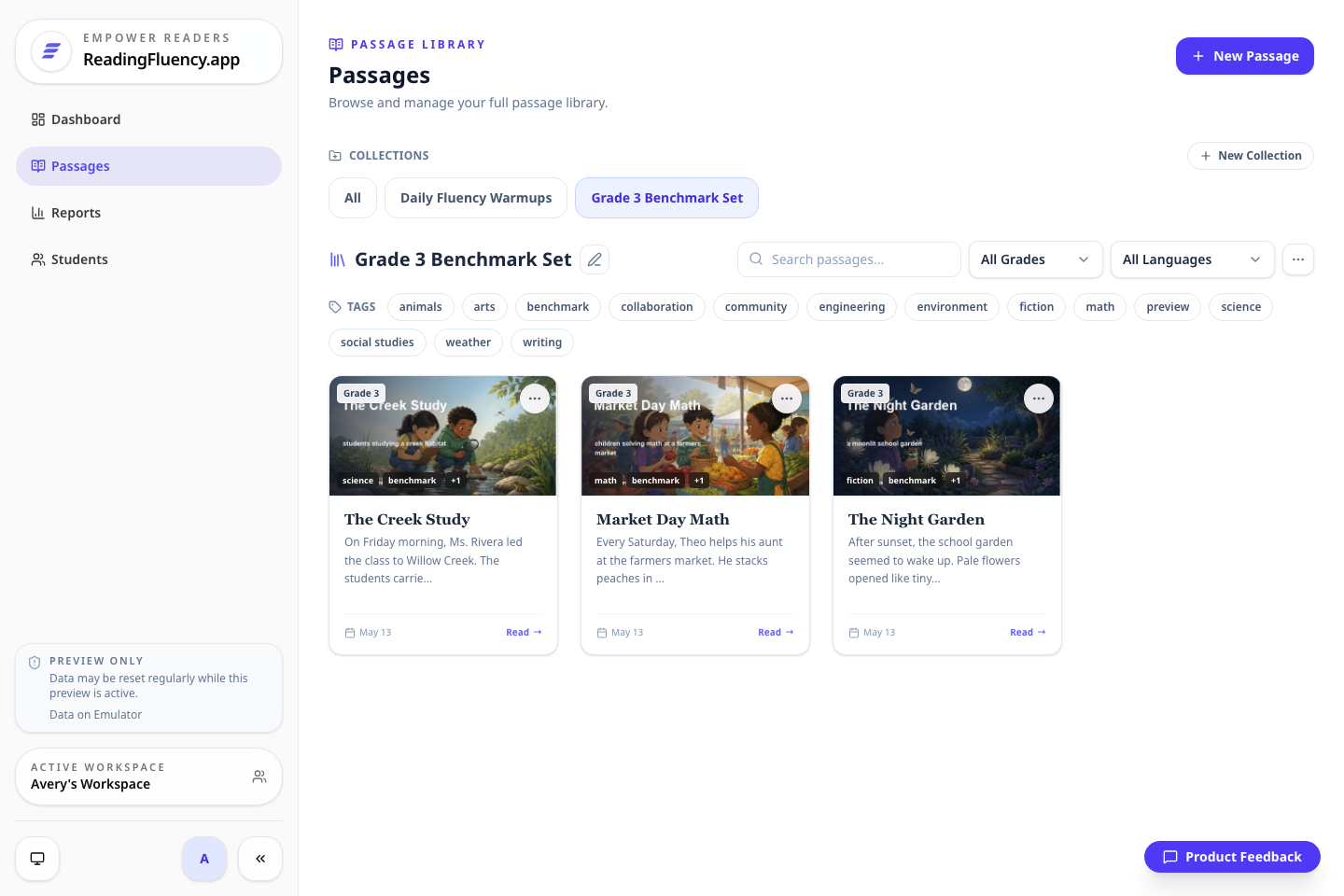Click the ReadingFluency.app logo icon

click(x=51, y=51)
